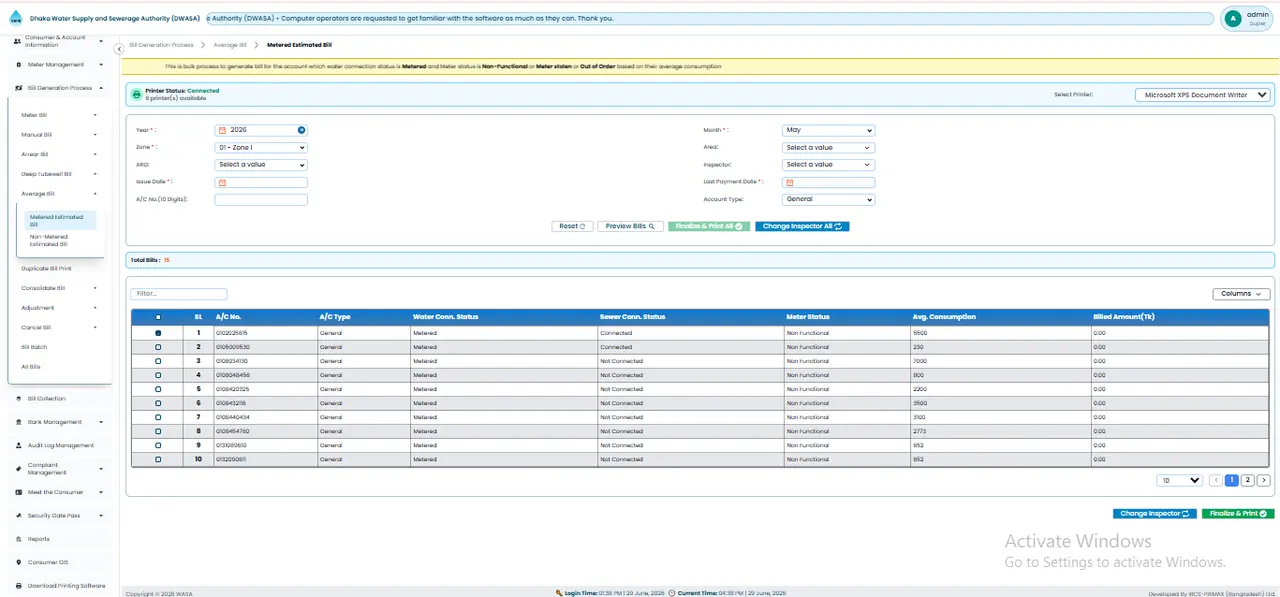This screenshot has width=1280, height=597.
Task: Click the green printer status icon
Action: tap(136, 94)
